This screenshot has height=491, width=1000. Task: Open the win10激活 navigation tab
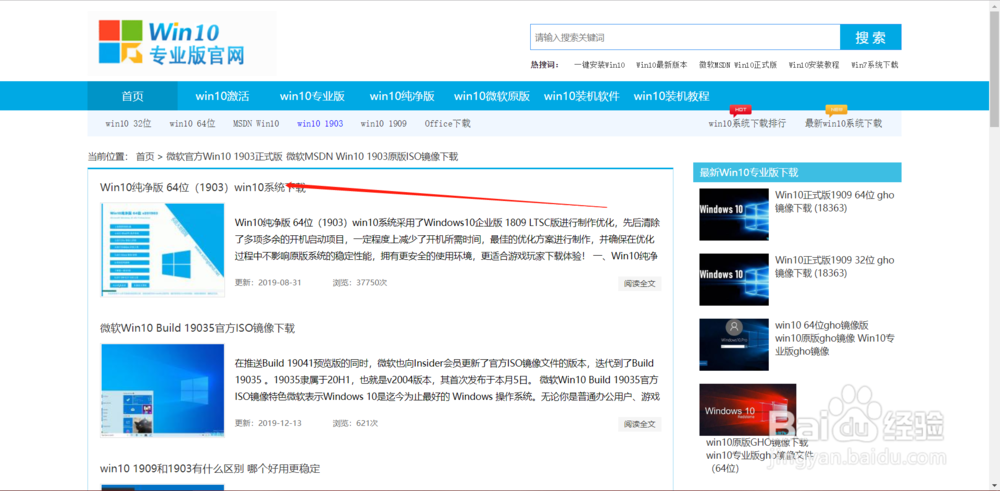coord(222,96)
